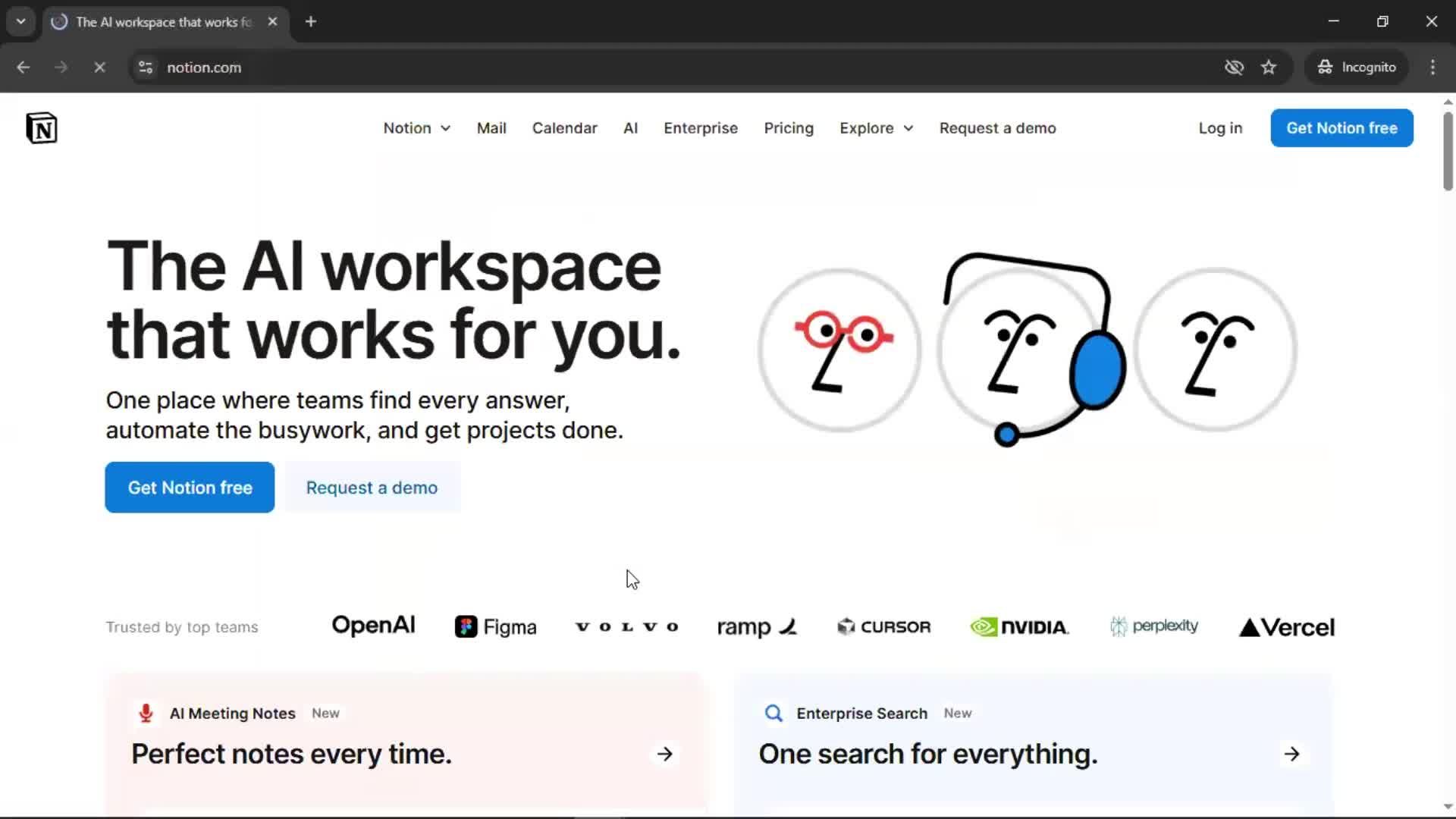Open the tab search dropdown arrow
Viewport: 1456px width, 819px height.
[21, 22]
